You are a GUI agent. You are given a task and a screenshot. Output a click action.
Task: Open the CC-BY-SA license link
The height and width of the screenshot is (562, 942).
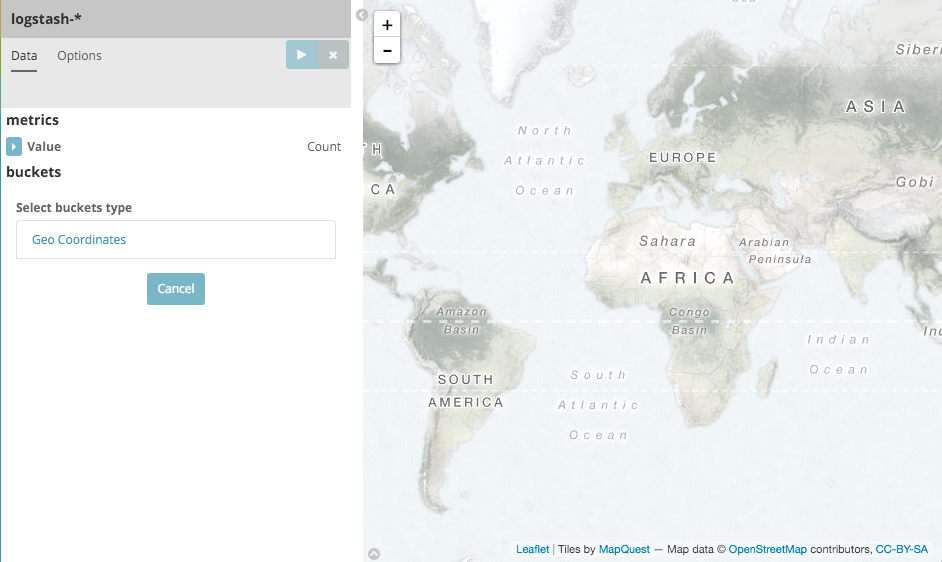[x=901, y=549]
